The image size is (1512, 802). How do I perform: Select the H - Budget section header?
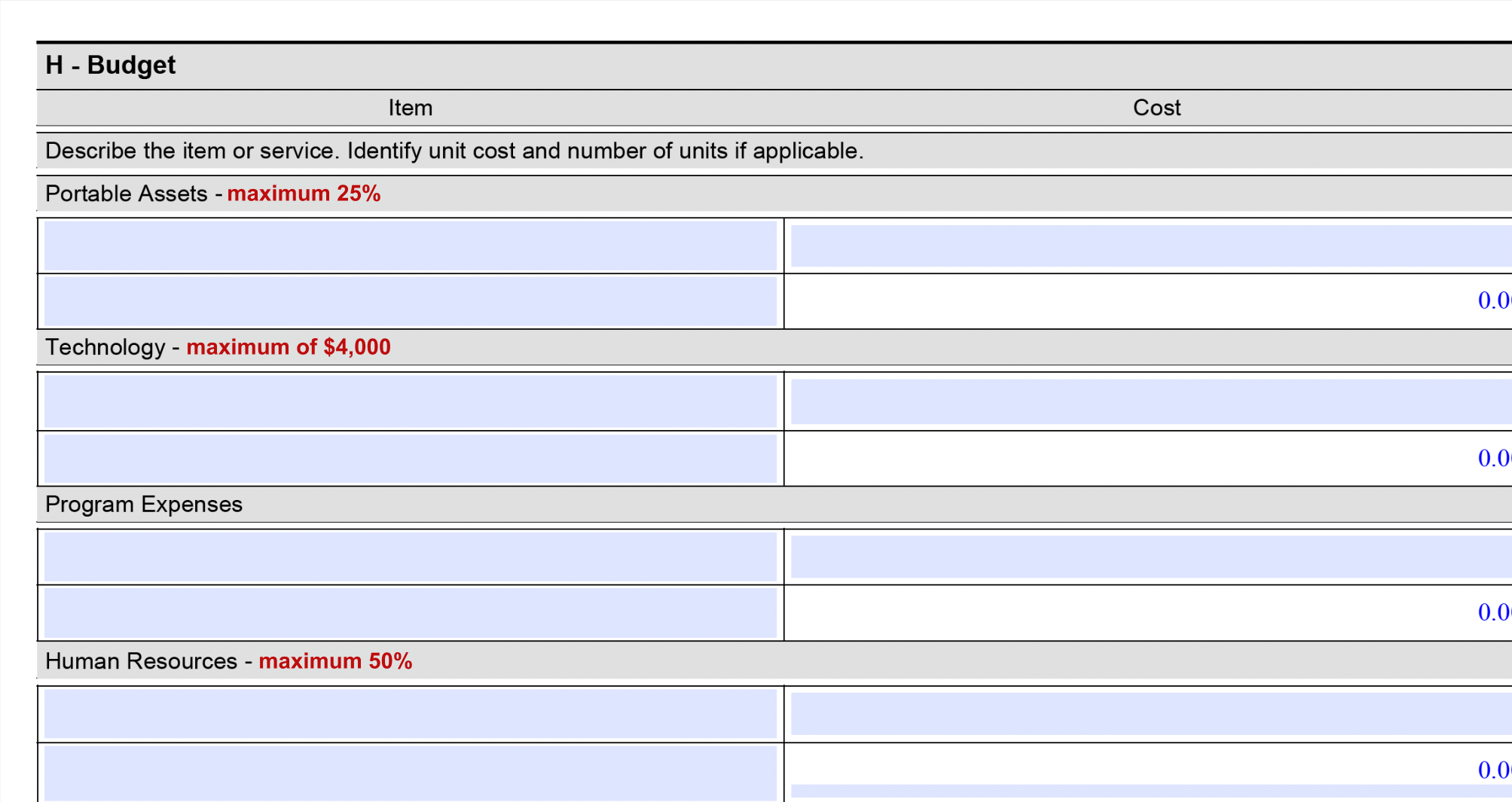tap(110, 65)
